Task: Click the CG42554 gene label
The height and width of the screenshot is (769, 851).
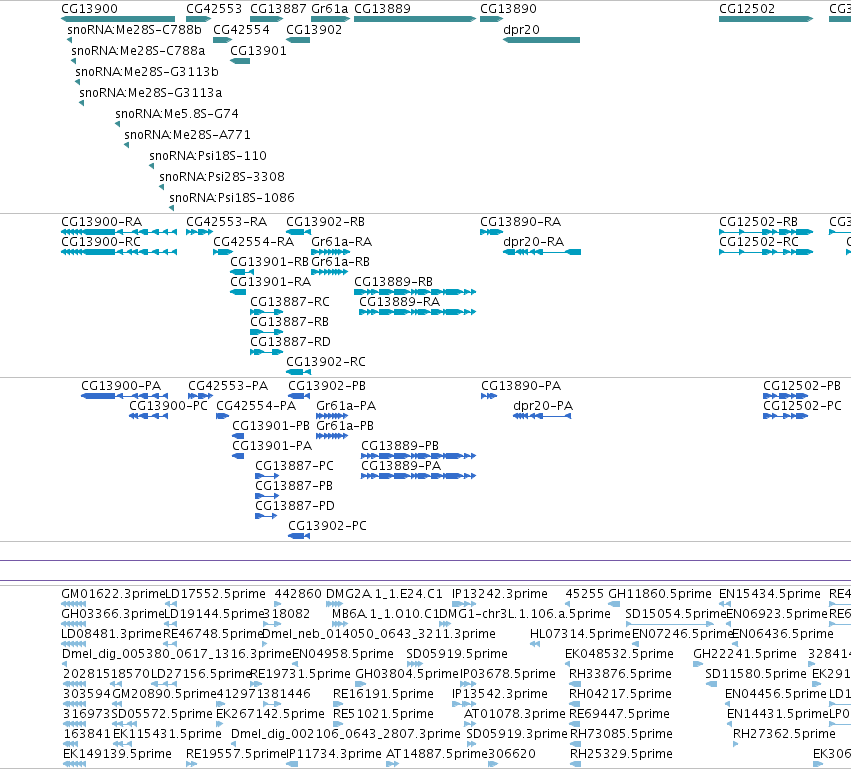Action: click(241, 30)
